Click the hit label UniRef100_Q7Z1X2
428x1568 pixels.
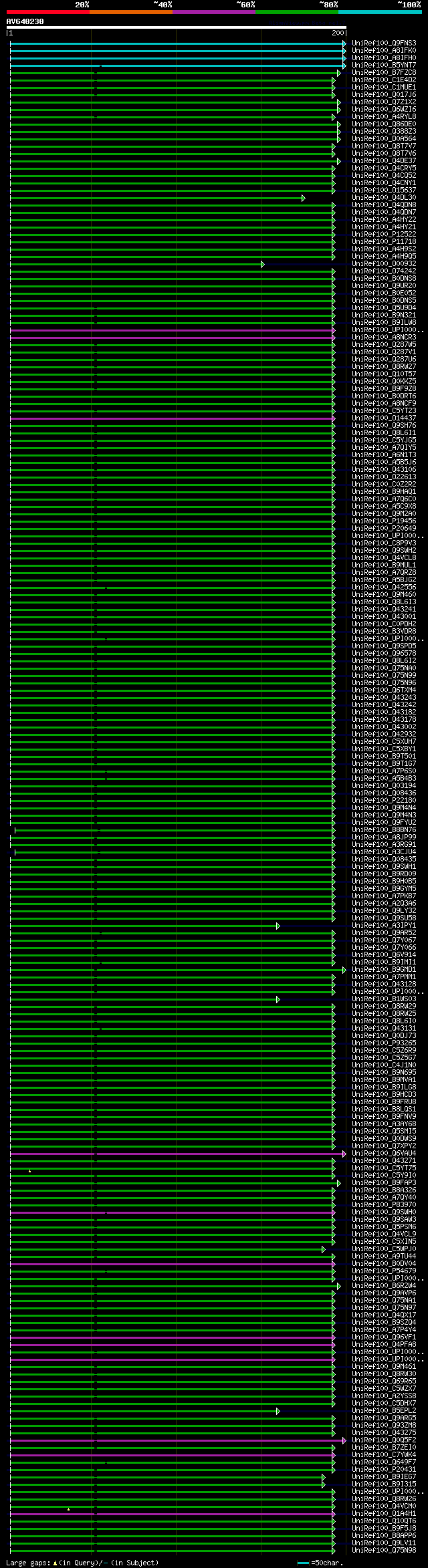[x=384, y=102]
